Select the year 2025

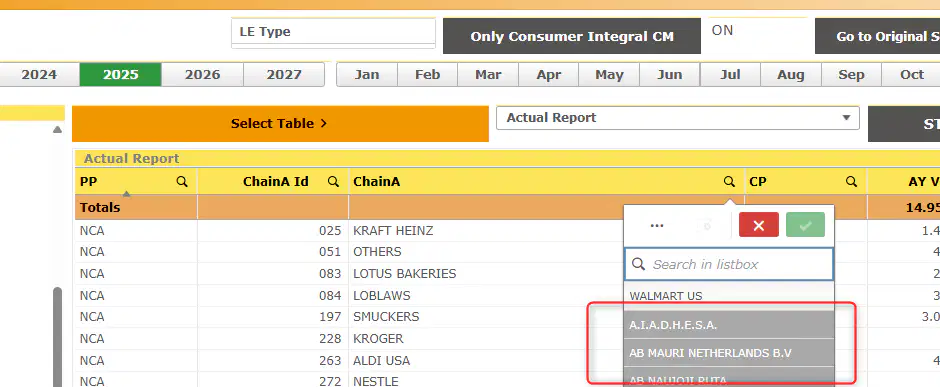point(120,74)
